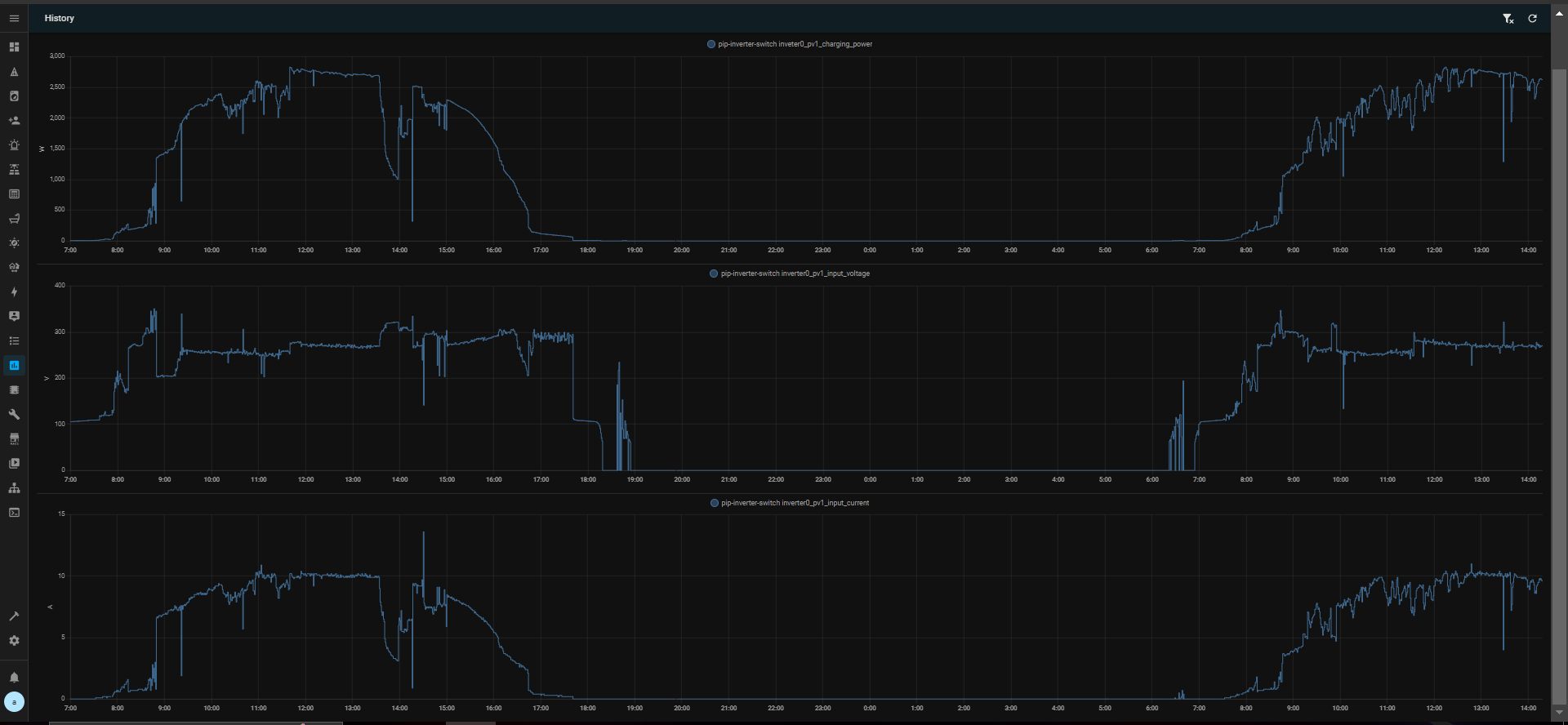Refresh the history graphs
1568x725 pixels.
pyautogui.click(x=1533, y=18)
